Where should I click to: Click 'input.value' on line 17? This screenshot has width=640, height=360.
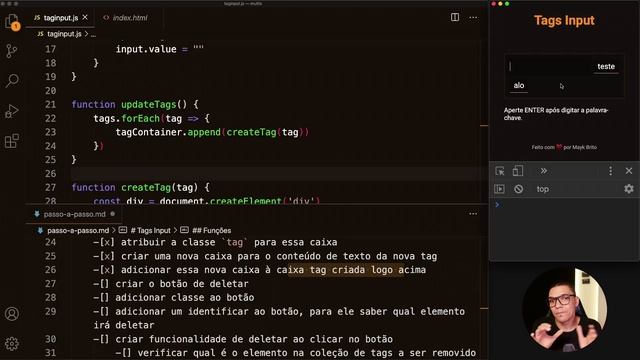[x=146, y=49]
